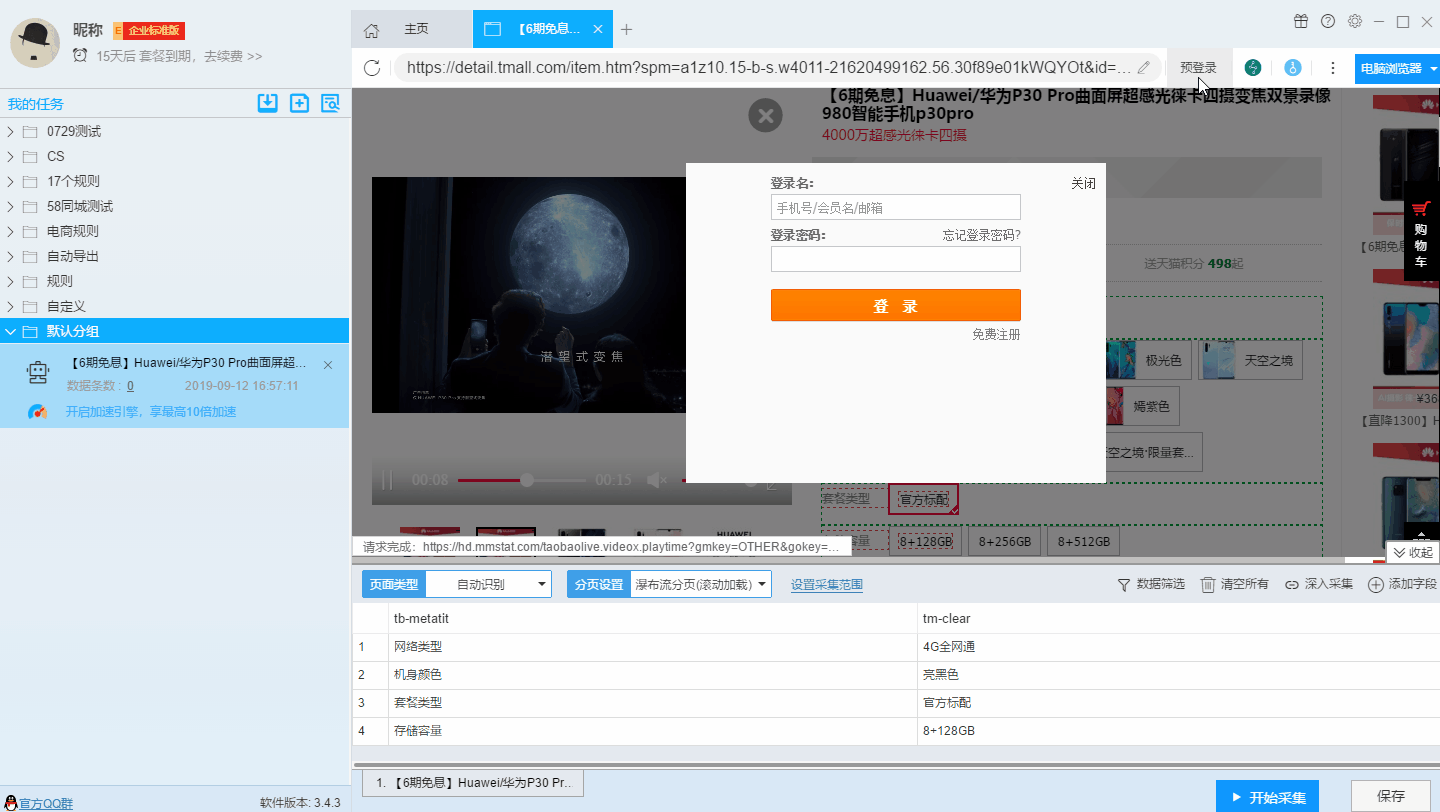1440x812 pixels.
Task: Click the orange 登录 button
Action: coord(896,306)
